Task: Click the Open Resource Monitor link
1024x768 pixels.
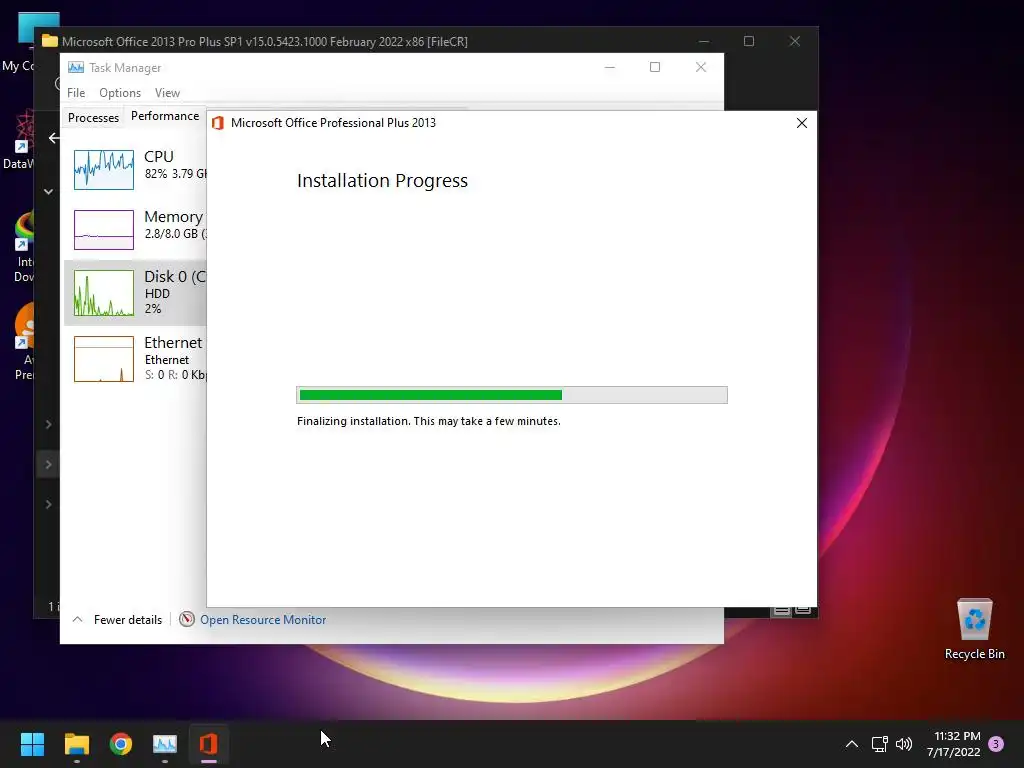Action: tap(263, 620)
